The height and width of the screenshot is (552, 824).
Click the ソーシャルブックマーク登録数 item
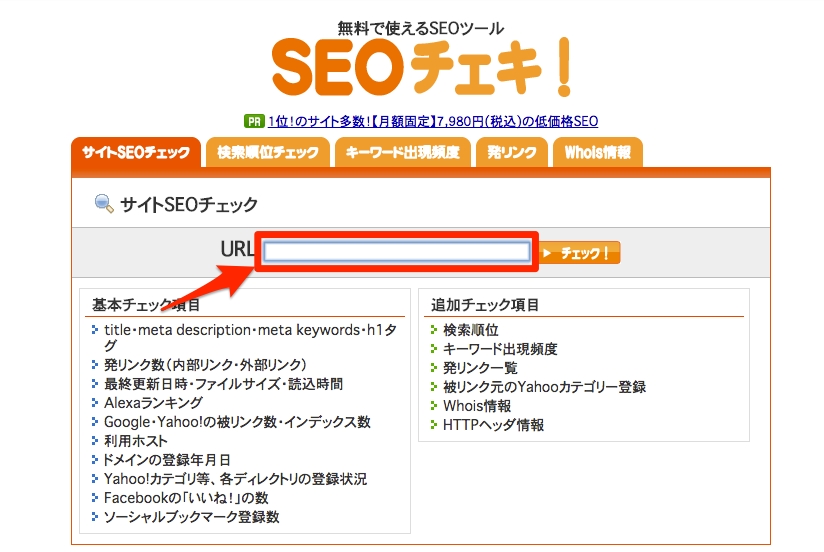191,517
